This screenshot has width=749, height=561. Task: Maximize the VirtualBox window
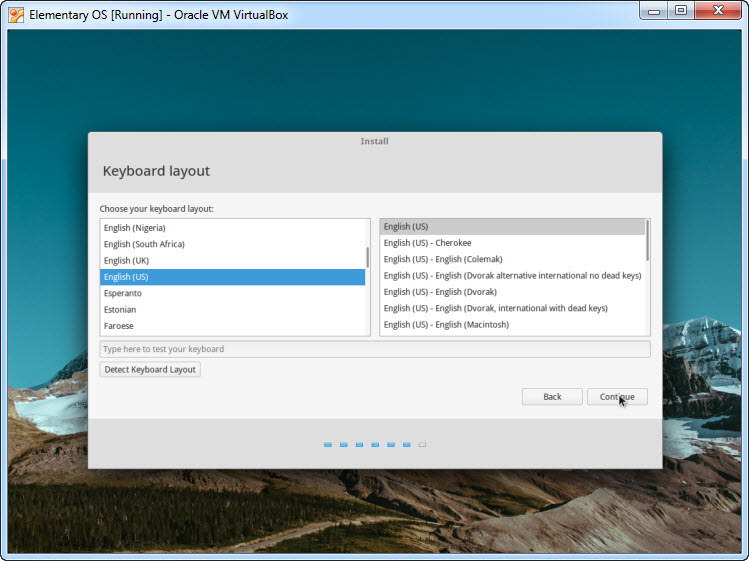(x=681, y=11)
